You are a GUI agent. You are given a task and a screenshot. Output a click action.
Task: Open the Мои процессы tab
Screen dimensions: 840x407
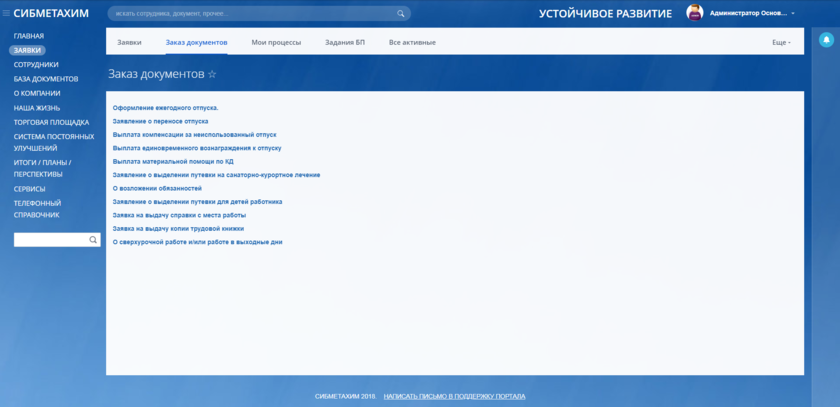point(276,42)
